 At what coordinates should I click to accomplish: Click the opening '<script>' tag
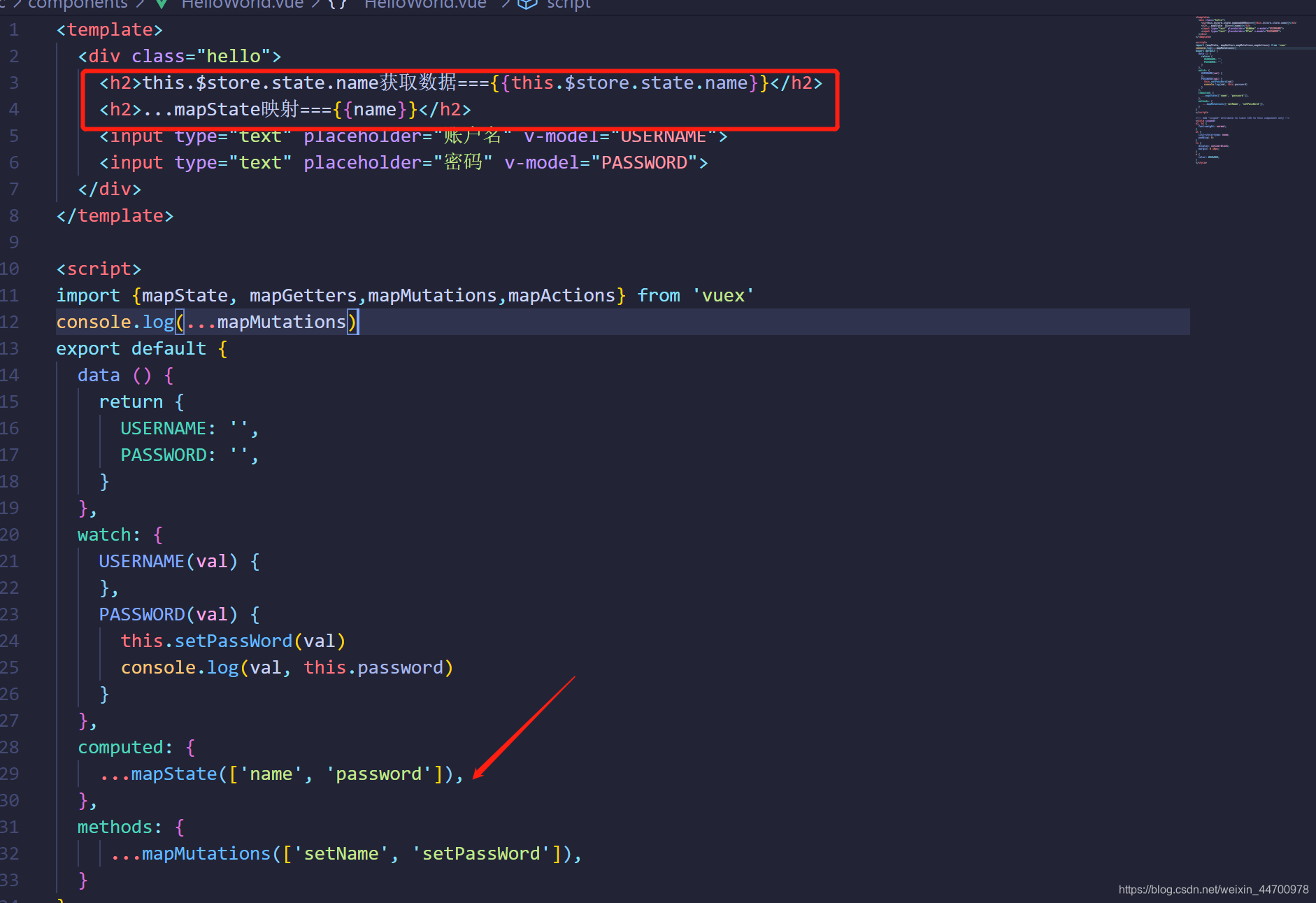tap(99, 269)
